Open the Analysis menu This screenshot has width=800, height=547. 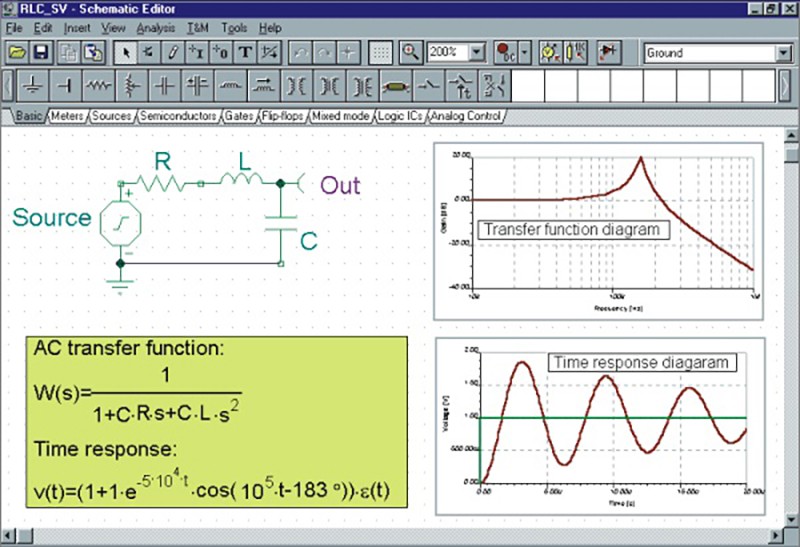tap(156, 28)
